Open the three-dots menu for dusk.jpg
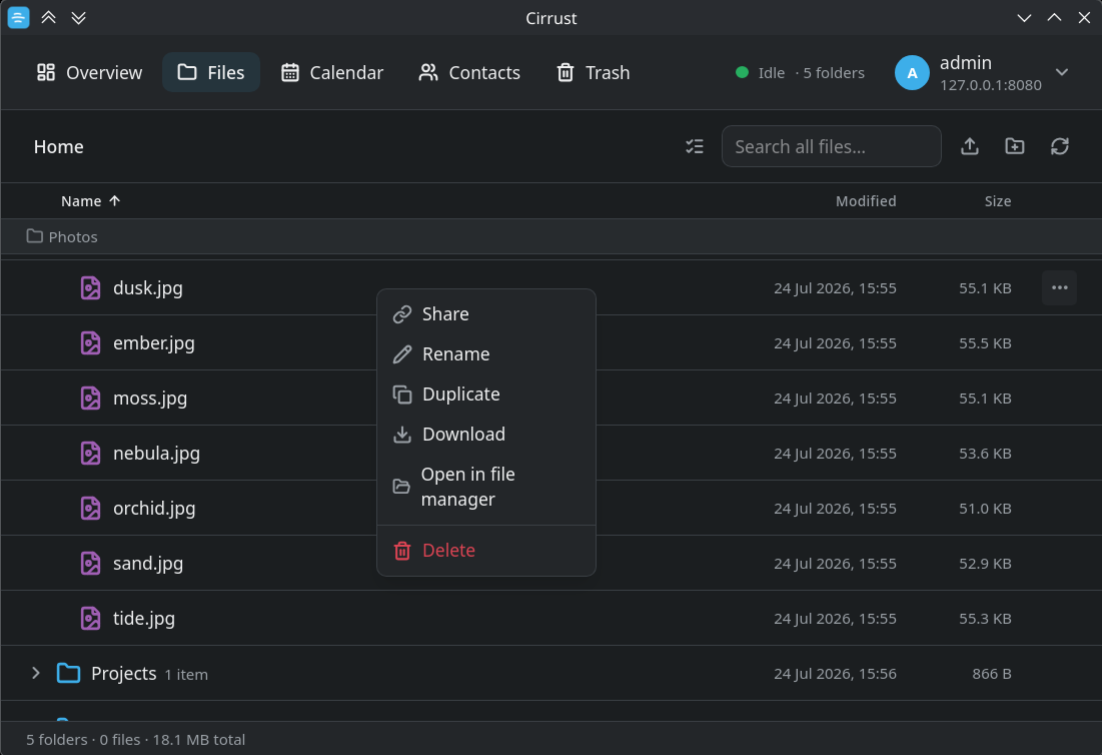The width and height of the screenshot is (1102, 755). 1059,288
